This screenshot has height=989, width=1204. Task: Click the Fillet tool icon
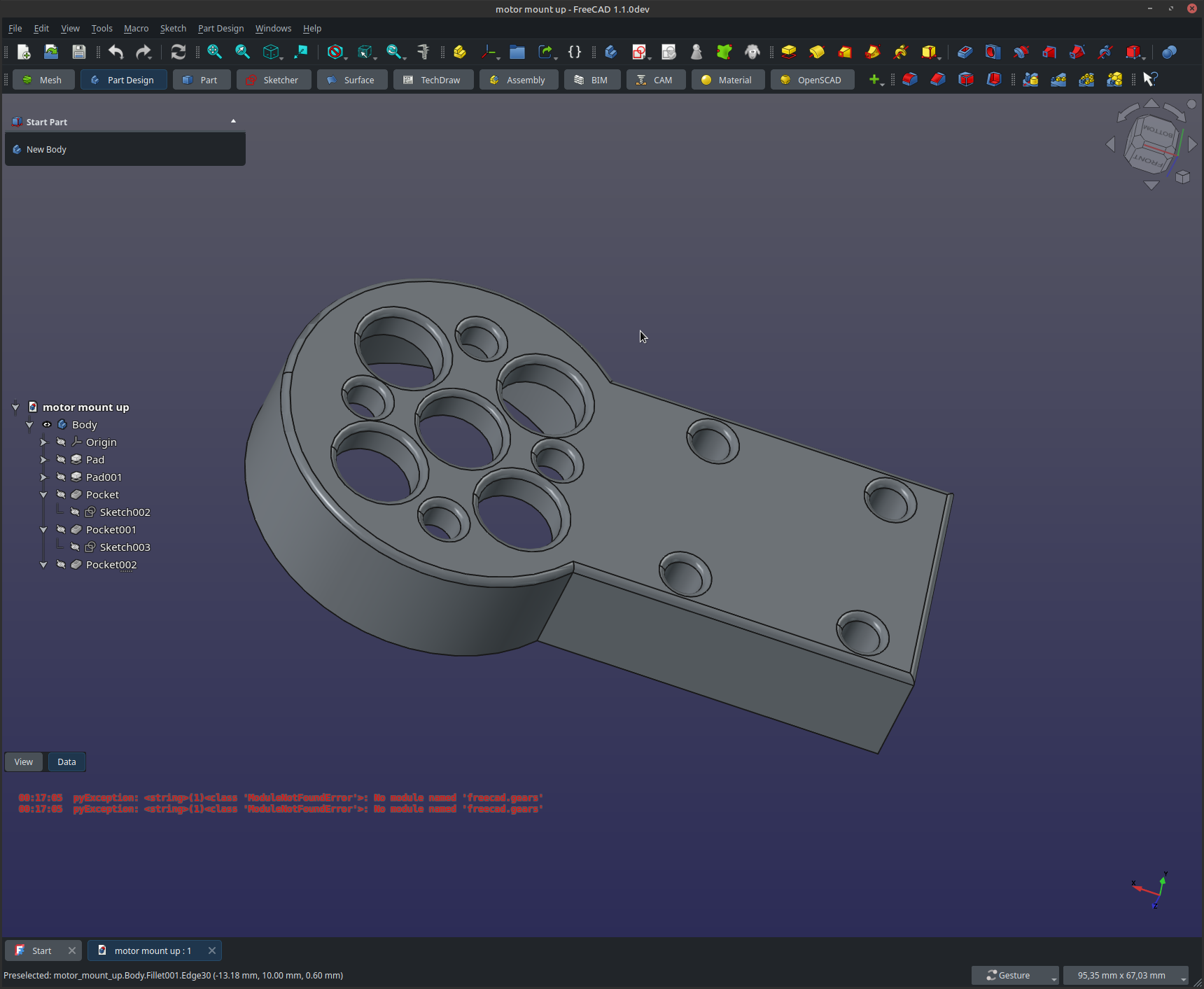910,80
